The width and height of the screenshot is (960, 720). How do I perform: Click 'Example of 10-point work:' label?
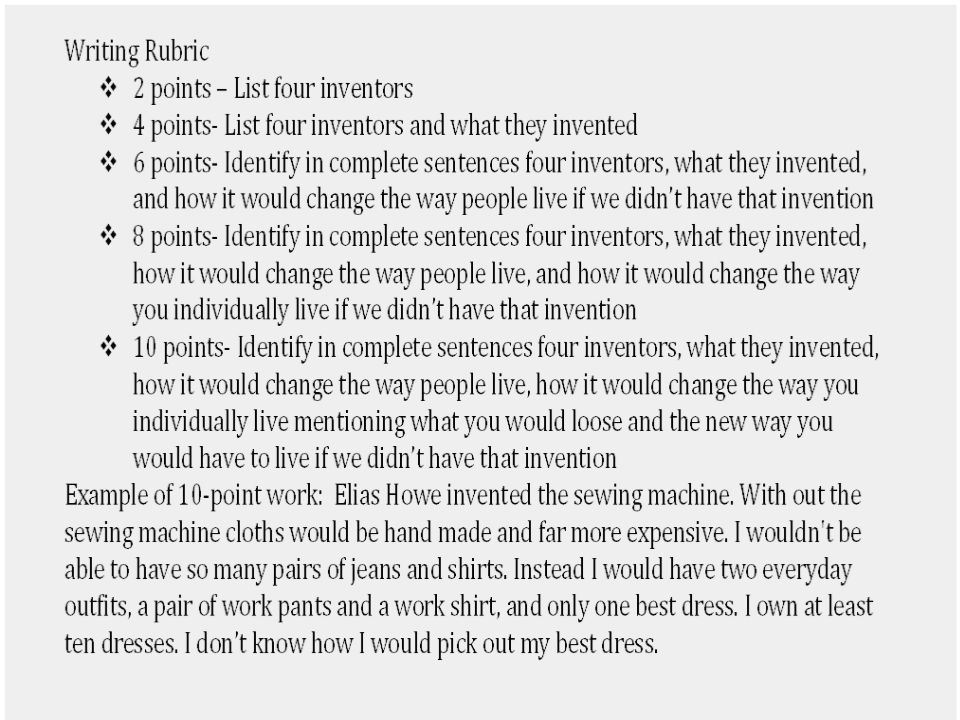193,497
